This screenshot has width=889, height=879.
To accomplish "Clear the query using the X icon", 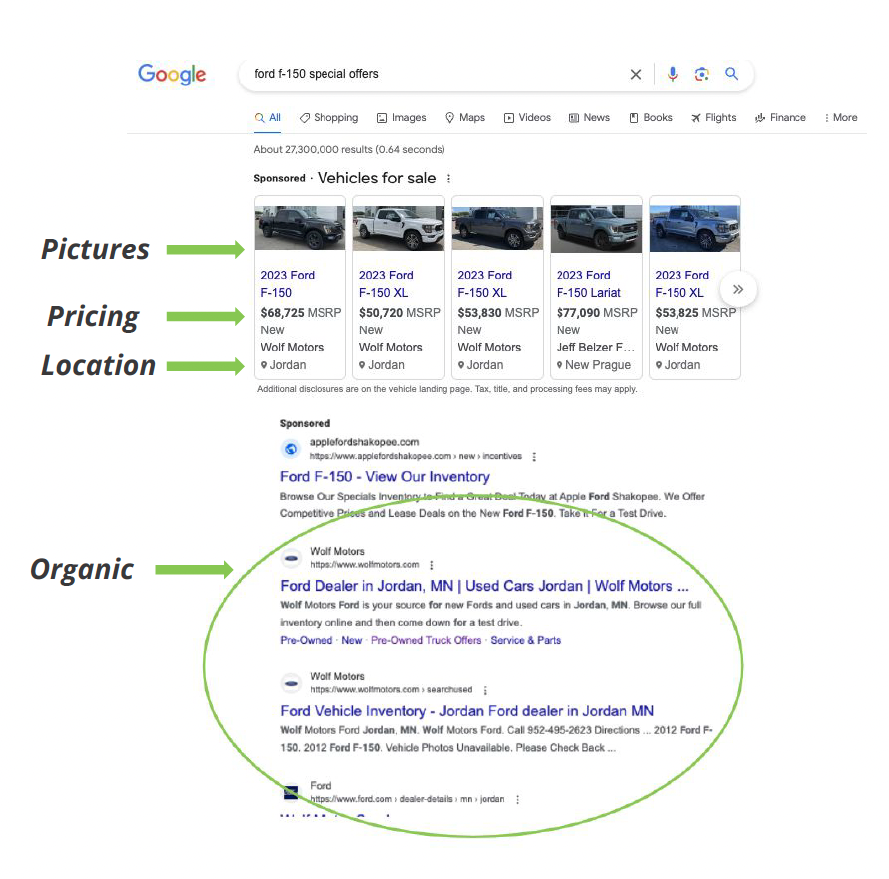I will point(636,74).
